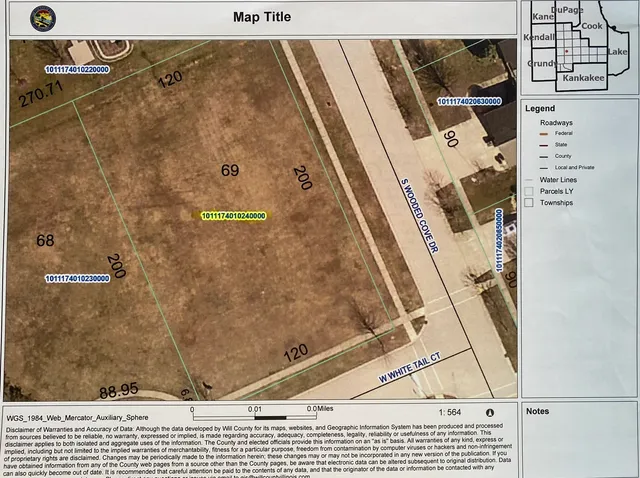The width and height of the screenshot is (640, 478).
Task: Toggle the Parcels LY legend box
Action: pyautogui.click(x=530, y=191)
